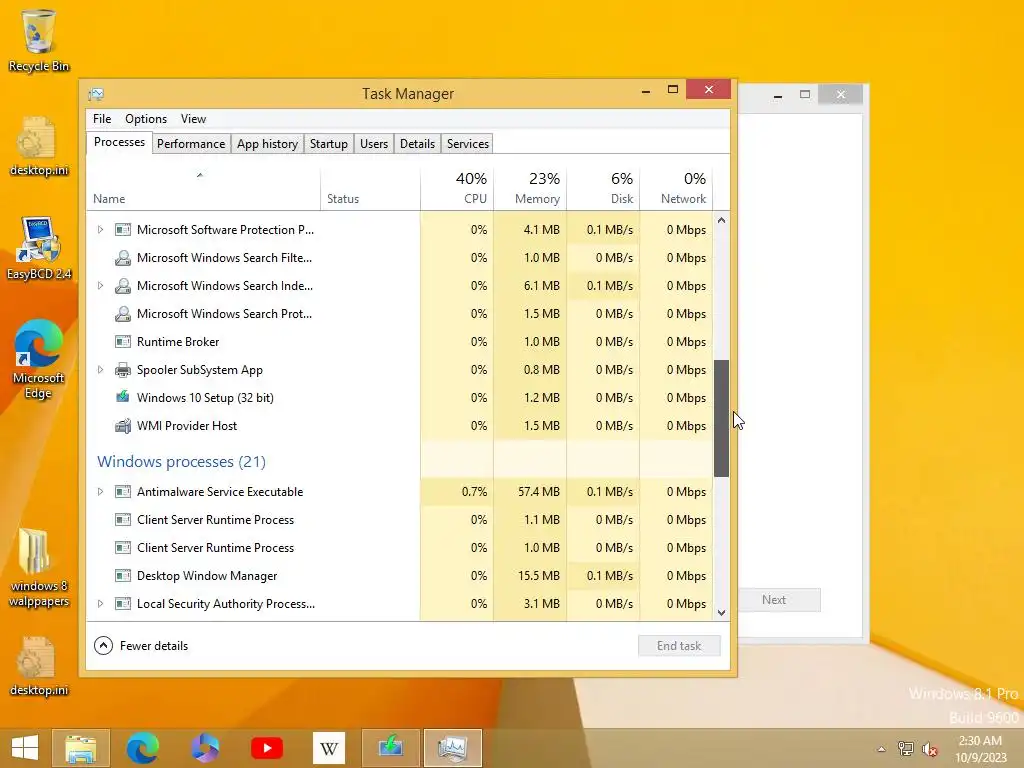Select the Microsoft Edge desktop shortcut
The width and height of the screenshot is (1024, 768).
(39, 358)
